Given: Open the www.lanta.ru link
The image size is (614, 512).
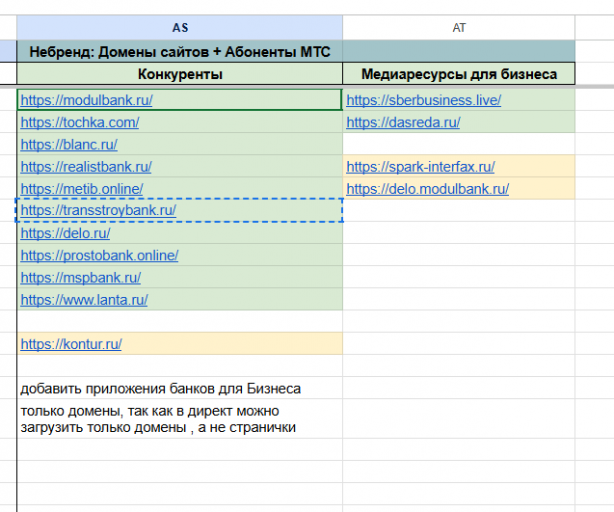Looking at the screenshot, I should click(84, 300).
